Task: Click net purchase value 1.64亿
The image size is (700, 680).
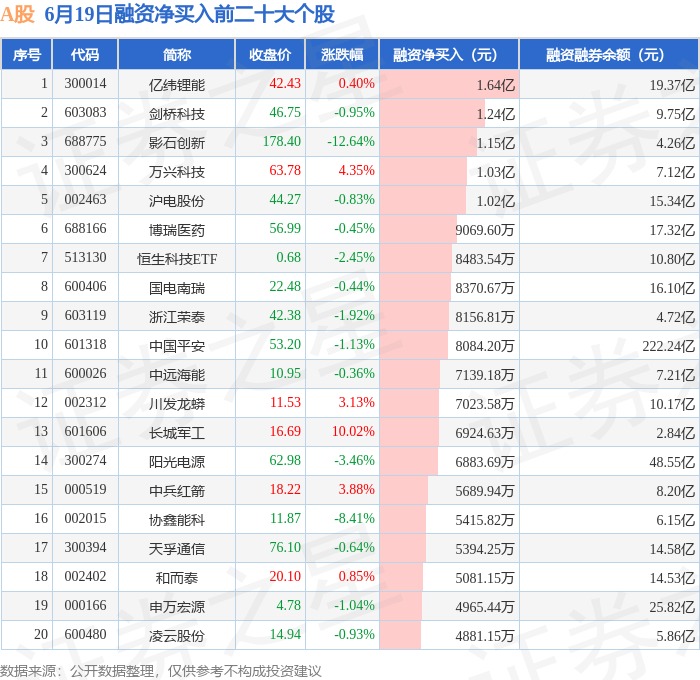Action: tap(496, 84)
